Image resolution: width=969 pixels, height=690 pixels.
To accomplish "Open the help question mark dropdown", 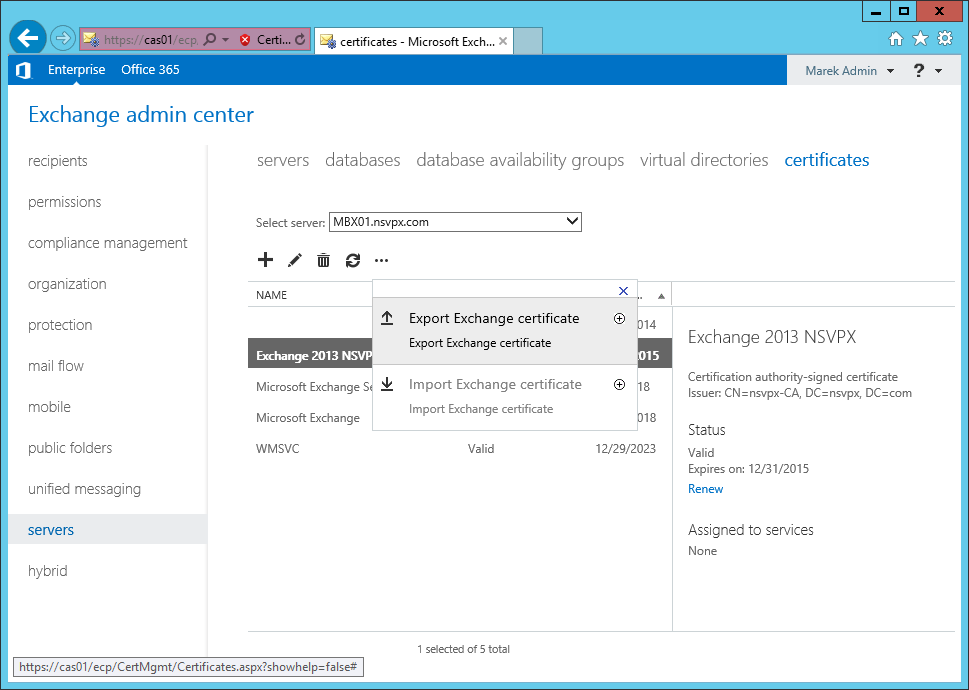I will pos(927,71).
